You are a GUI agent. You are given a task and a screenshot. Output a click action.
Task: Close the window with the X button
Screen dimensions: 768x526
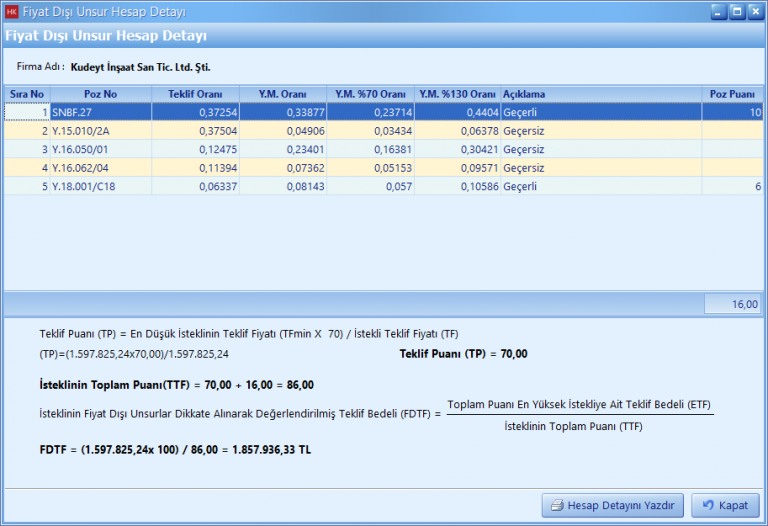(x=754, y=12)
